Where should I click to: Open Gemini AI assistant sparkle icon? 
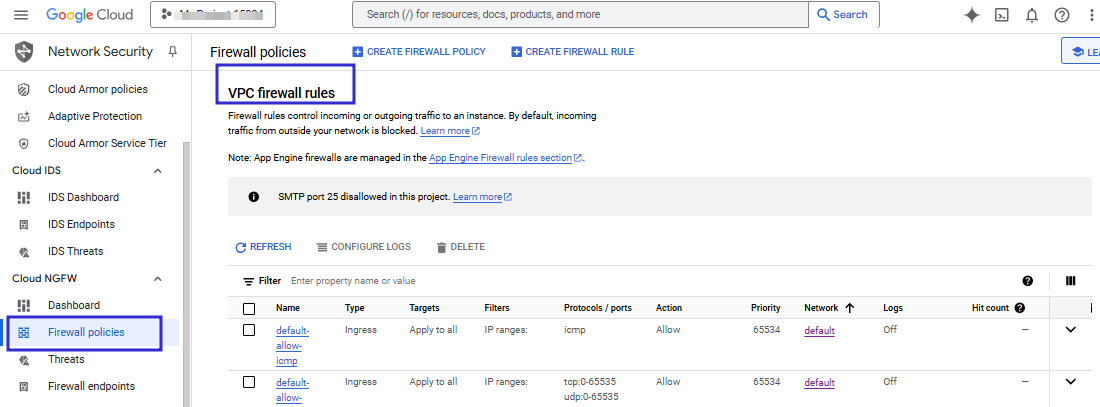972,15
